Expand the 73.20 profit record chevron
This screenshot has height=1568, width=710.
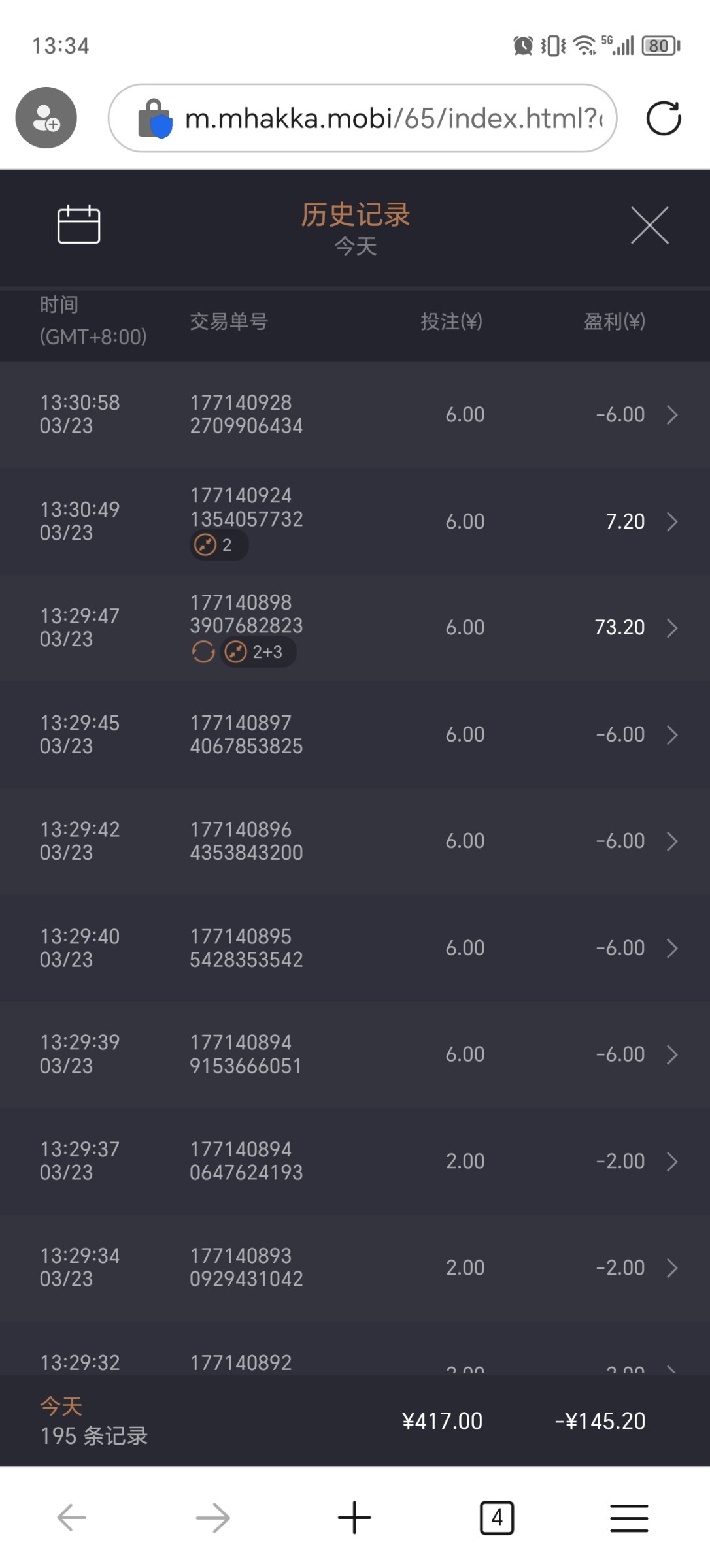tap(672, 628)
